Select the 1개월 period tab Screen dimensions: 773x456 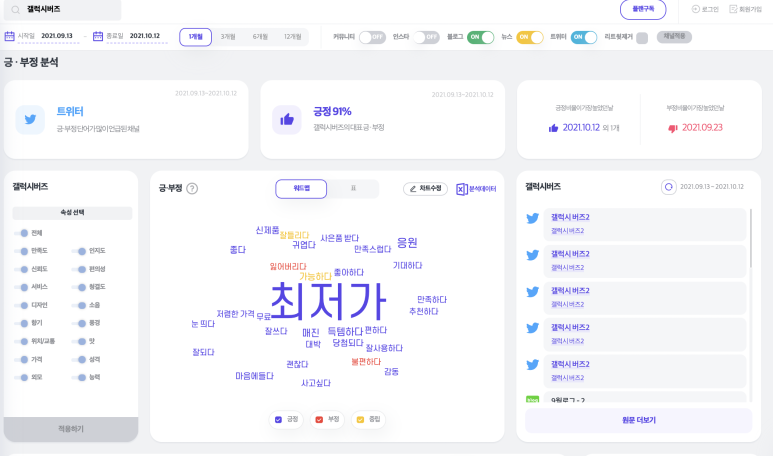196,37
